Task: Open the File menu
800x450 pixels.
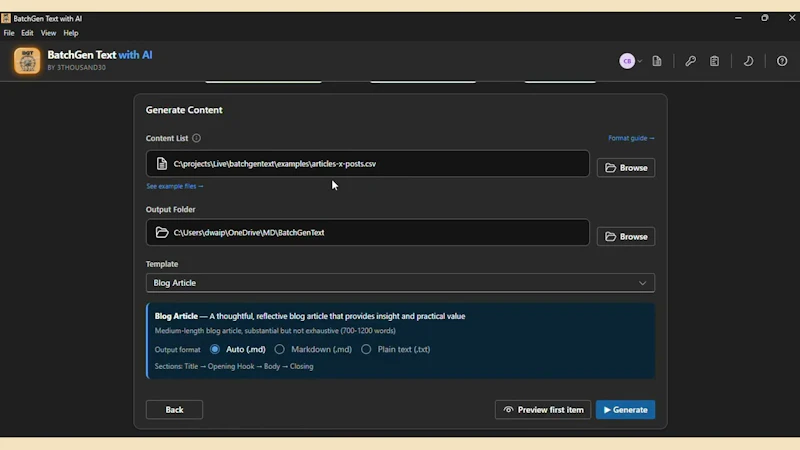Action: (9, 33)
